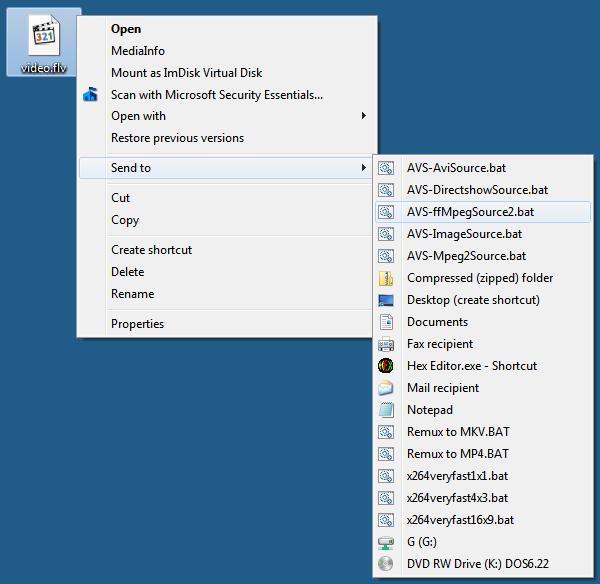Click the Notepad icon in Send to
Image resolution: width=600 pixels, height=584 pixels.
(x=386, y=410)
